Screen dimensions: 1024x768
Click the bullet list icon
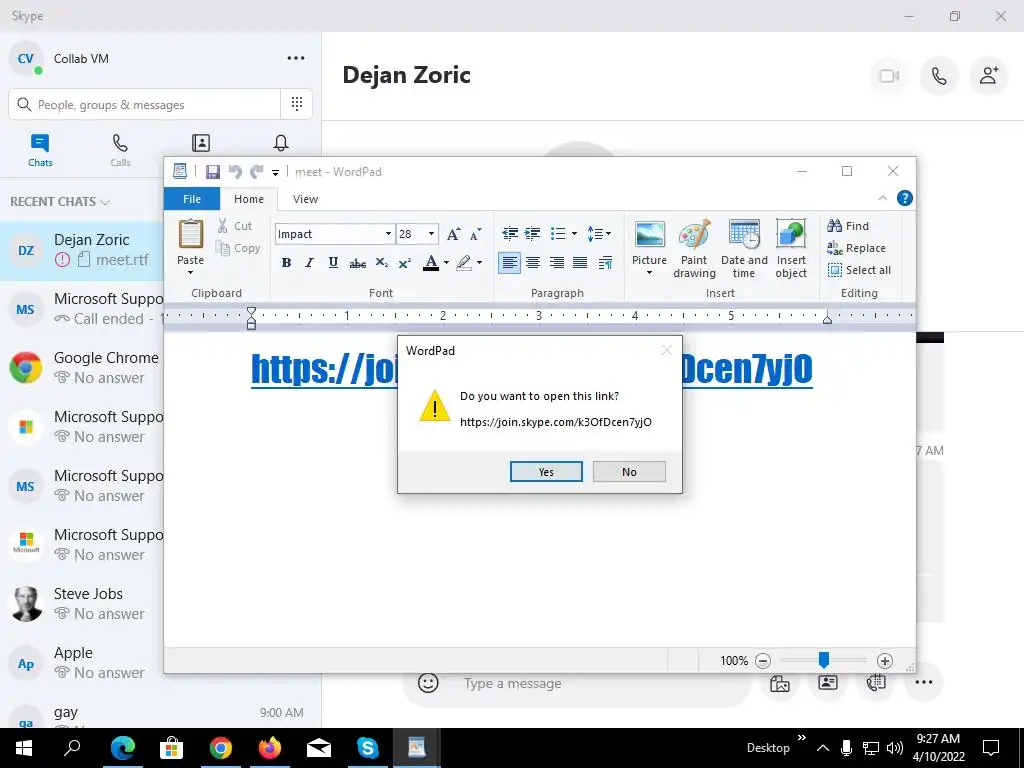(x=558, y=233)
